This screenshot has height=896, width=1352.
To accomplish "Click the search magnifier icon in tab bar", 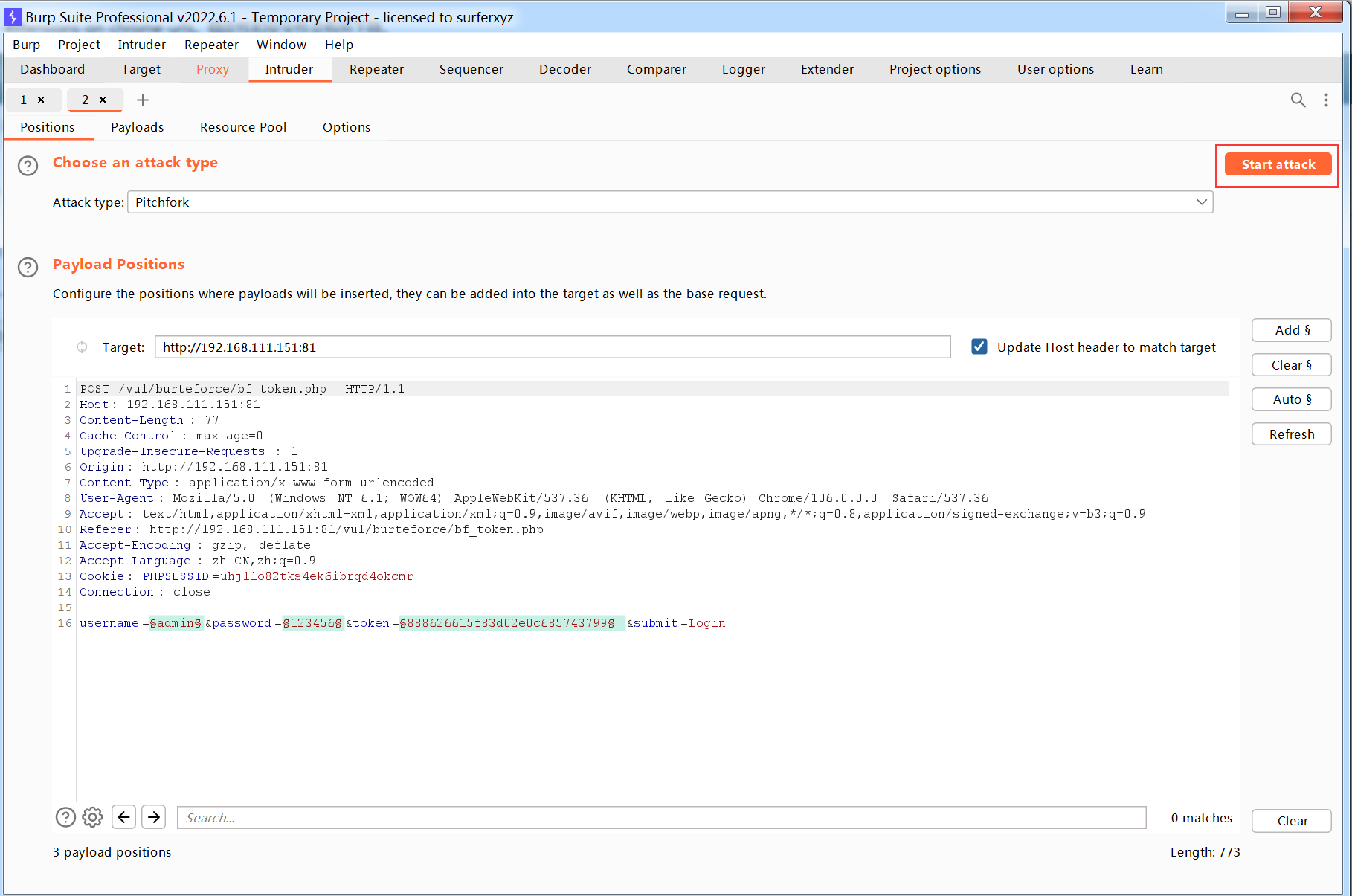I will click(x=1298, y=100).
